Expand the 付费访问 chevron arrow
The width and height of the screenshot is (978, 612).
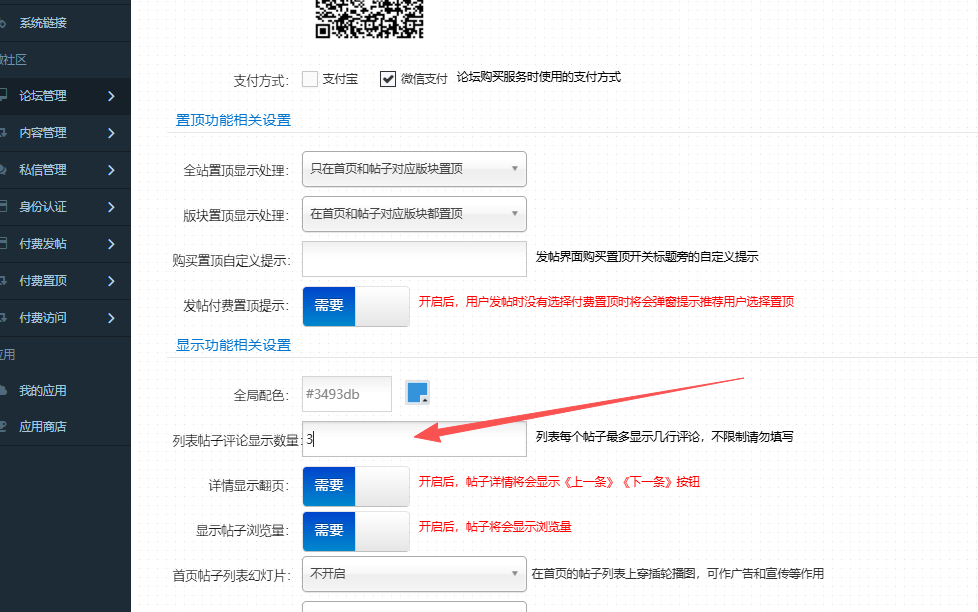(x=110, y=318)
